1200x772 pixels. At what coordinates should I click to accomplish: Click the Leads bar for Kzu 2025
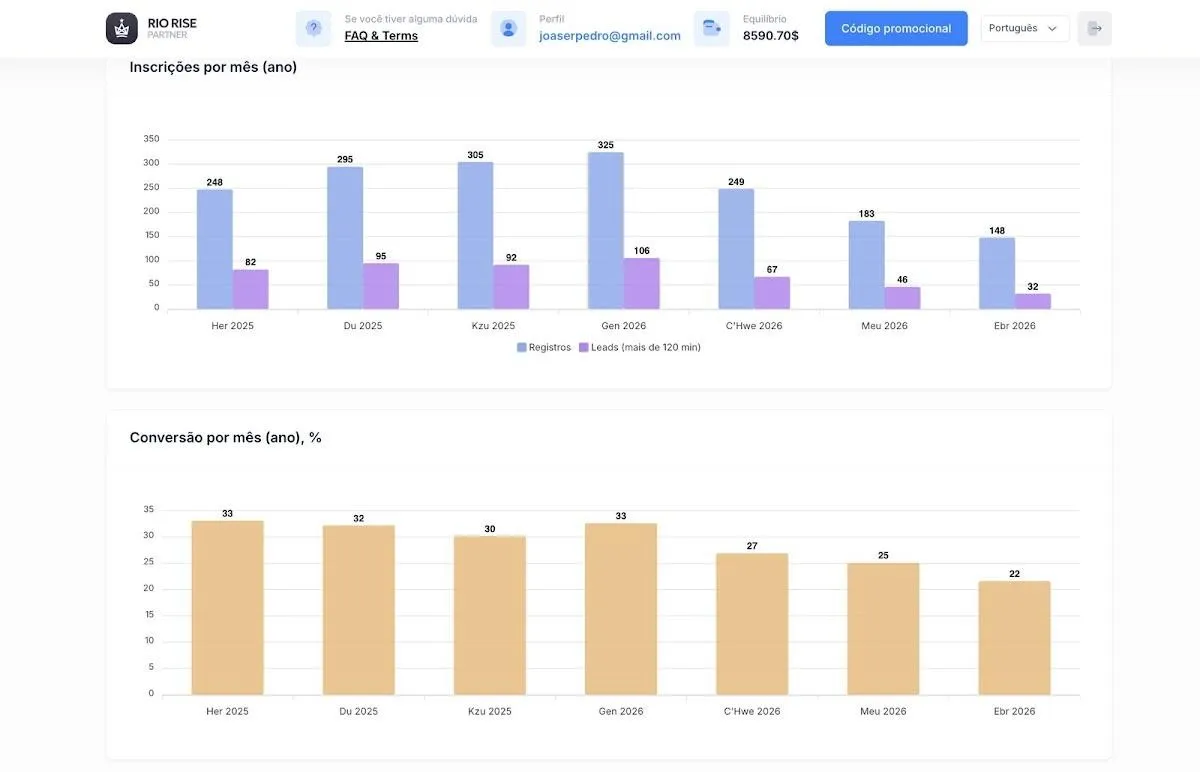pyautogui.click(x=512, y=287)
